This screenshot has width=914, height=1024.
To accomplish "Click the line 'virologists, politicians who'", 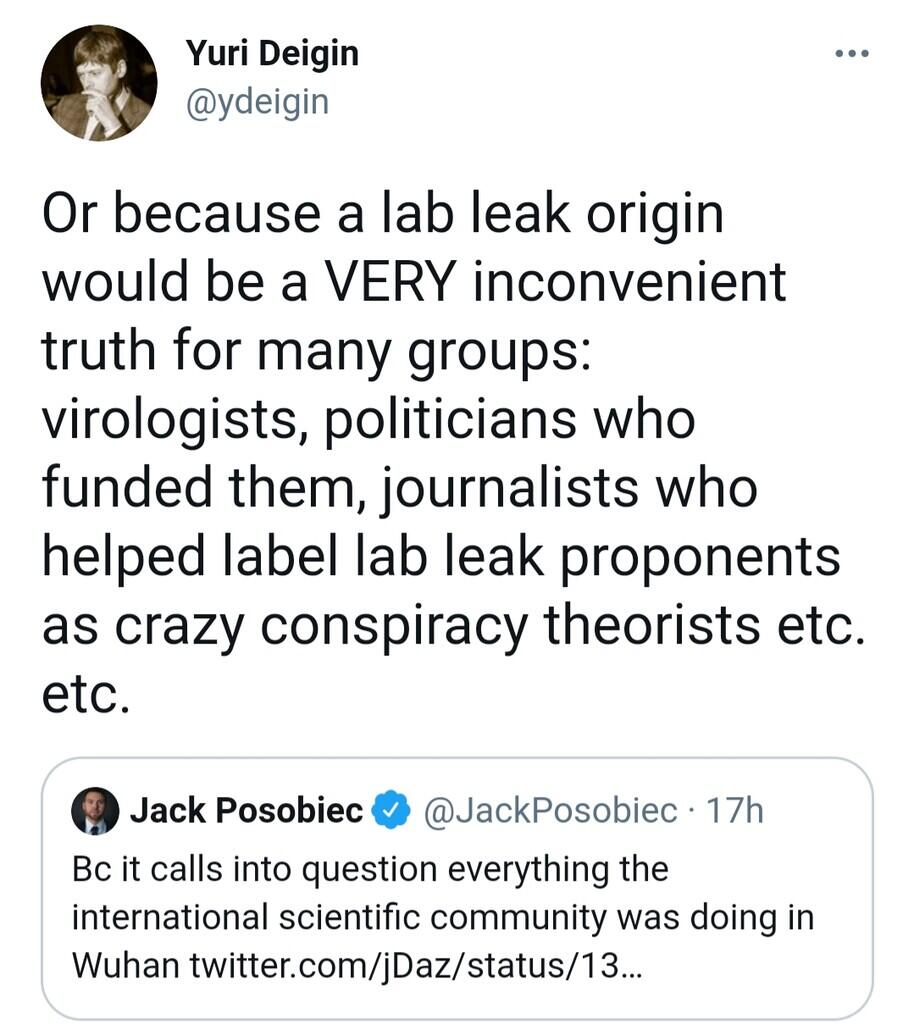I will [369, 420].
